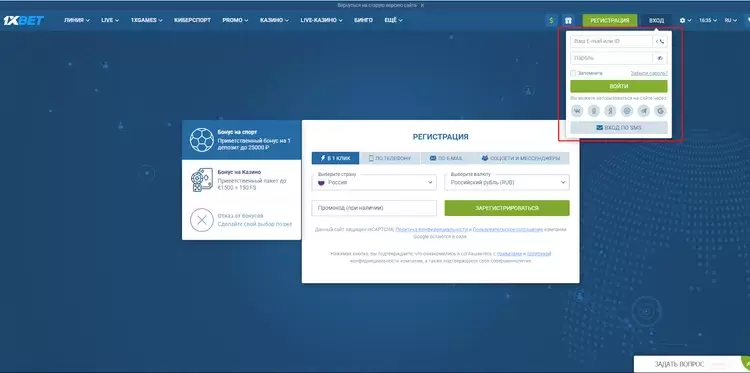Click the ВХОД header button
Screen dimensions: 750x373
point(656,21)
